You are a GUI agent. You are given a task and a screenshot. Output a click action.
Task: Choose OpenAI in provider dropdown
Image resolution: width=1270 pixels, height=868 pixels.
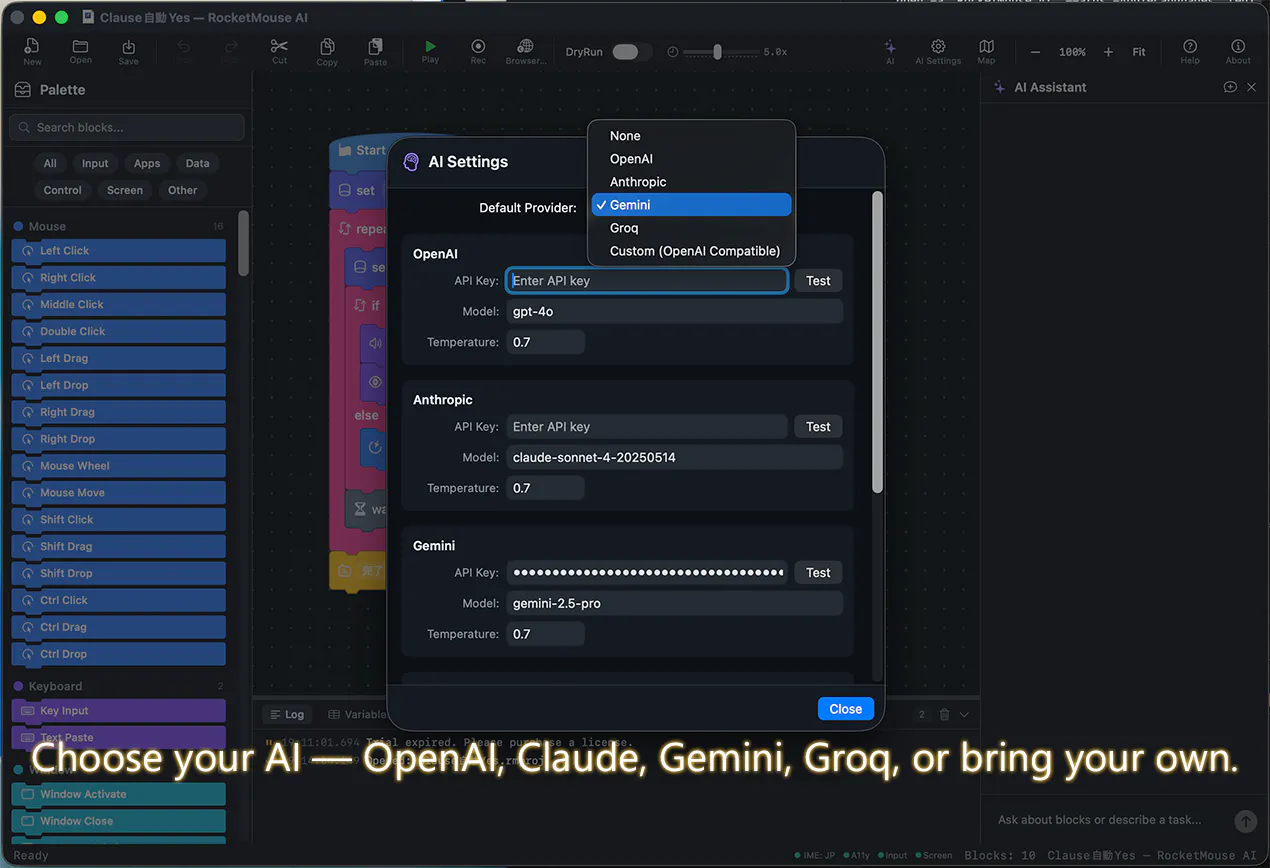click(692, 159)
